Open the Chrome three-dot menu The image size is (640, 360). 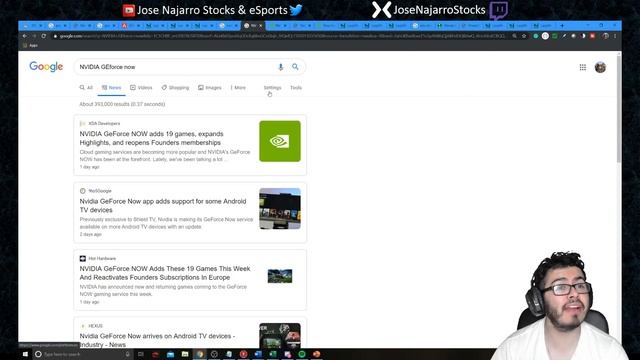tap(615, 36)
